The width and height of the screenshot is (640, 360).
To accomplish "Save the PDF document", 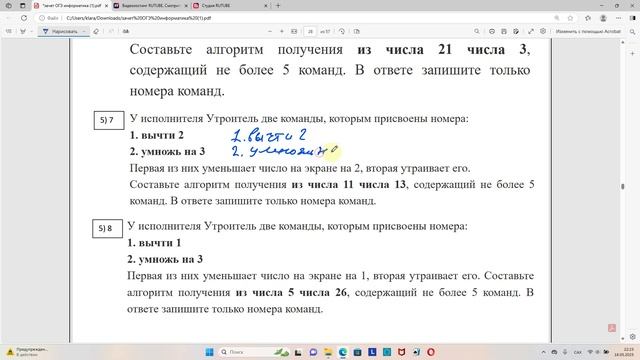I will [x=504, y=31].
